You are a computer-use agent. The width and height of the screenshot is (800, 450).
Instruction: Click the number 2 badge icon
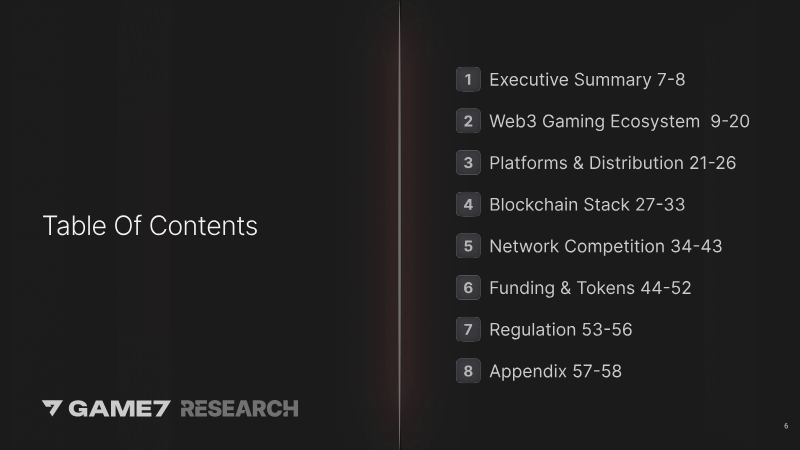(x=468, y=122)
